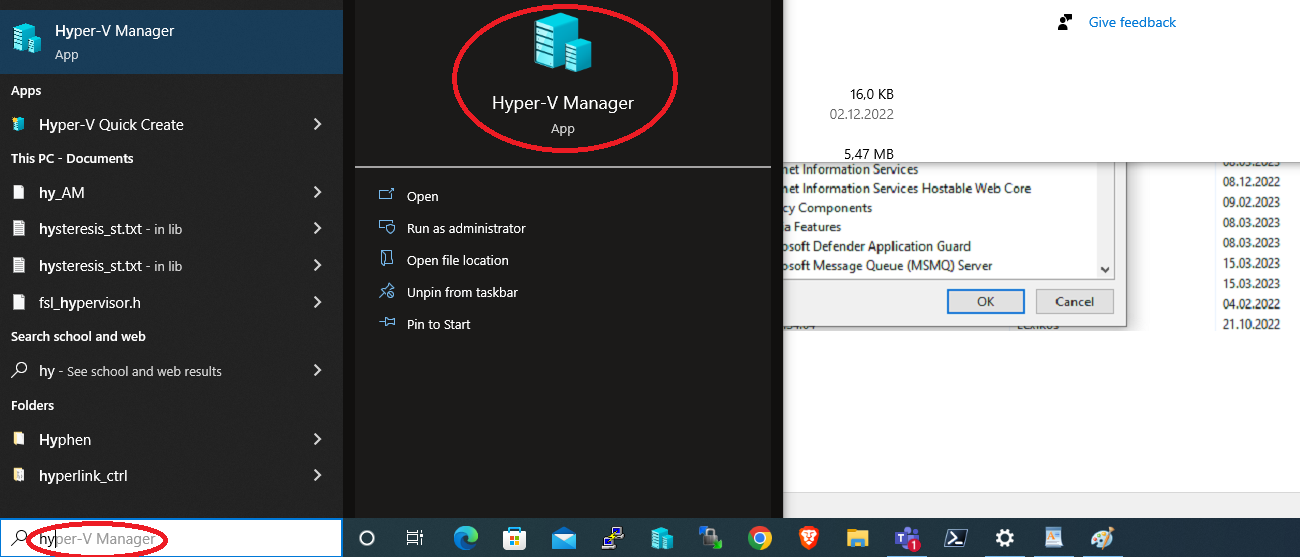Open Settings gear on the taskbar
Screen dimensions: 1300x557
coord(1005,539)
